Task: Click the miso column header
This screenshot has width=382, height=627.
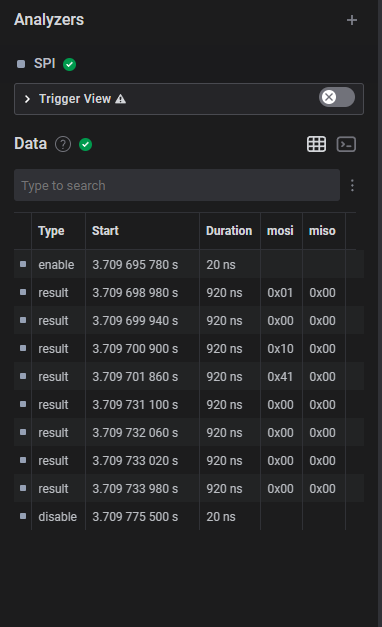Action: (322, 231)
